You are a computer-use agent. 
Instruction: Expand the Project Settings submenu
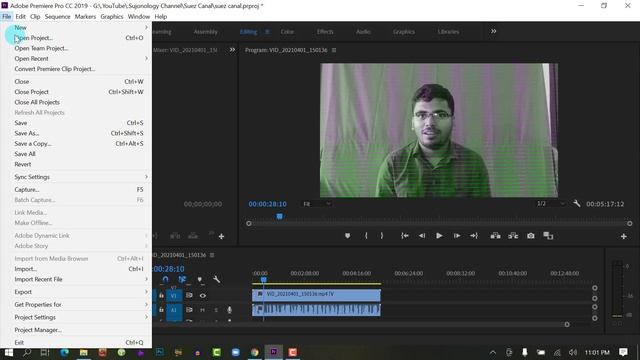(77, 318)
